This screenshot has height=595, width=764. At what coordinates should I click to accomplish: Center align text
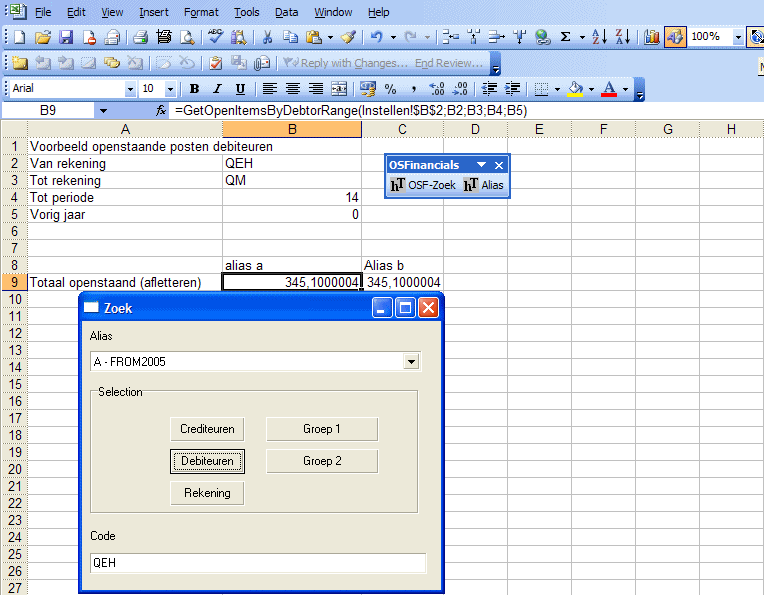(292, 89)
